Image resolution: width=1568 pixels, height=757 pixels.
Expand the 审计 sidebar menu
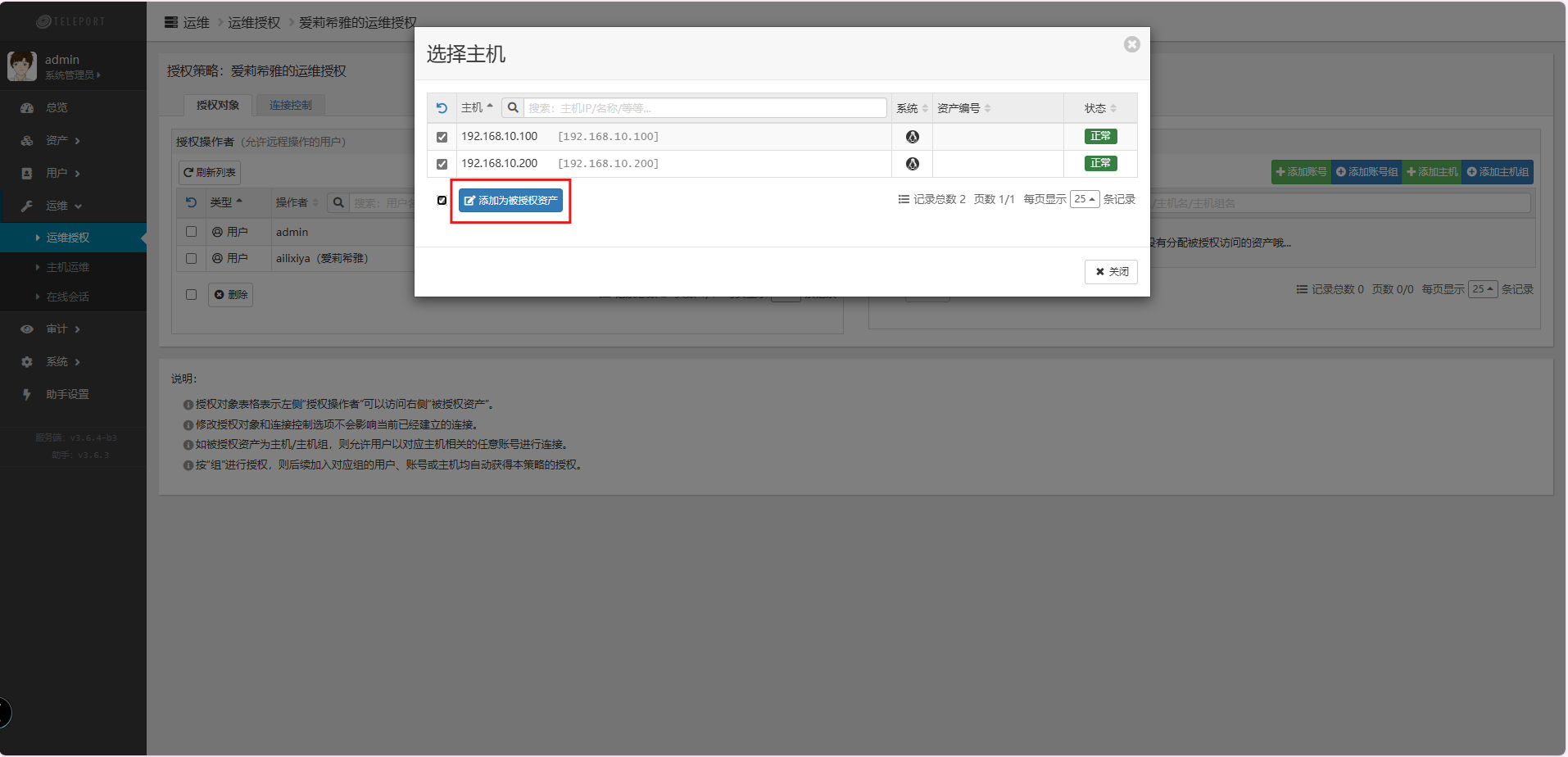57,329
